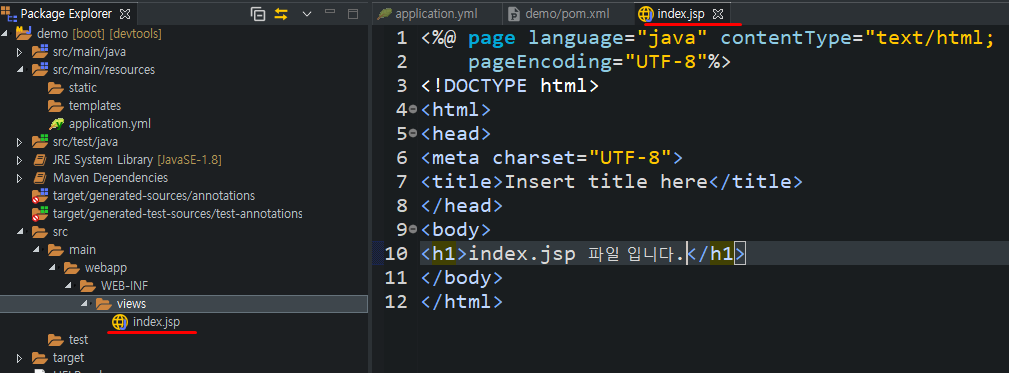Select the index.jsp editor tab
The image size is (1009, 373).
[x=682, y=14]
